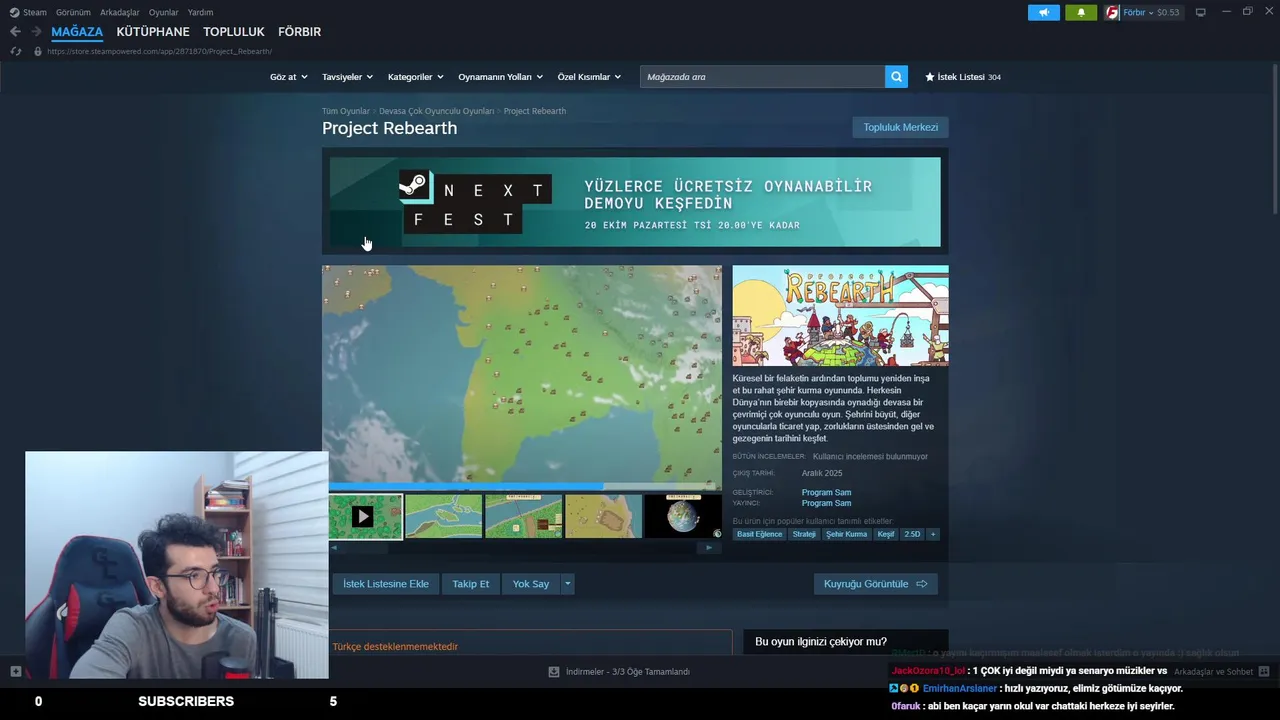The image size is (1280, 720).
Task: Switch to Big Picture mode icon
Action: (1200, 12)
